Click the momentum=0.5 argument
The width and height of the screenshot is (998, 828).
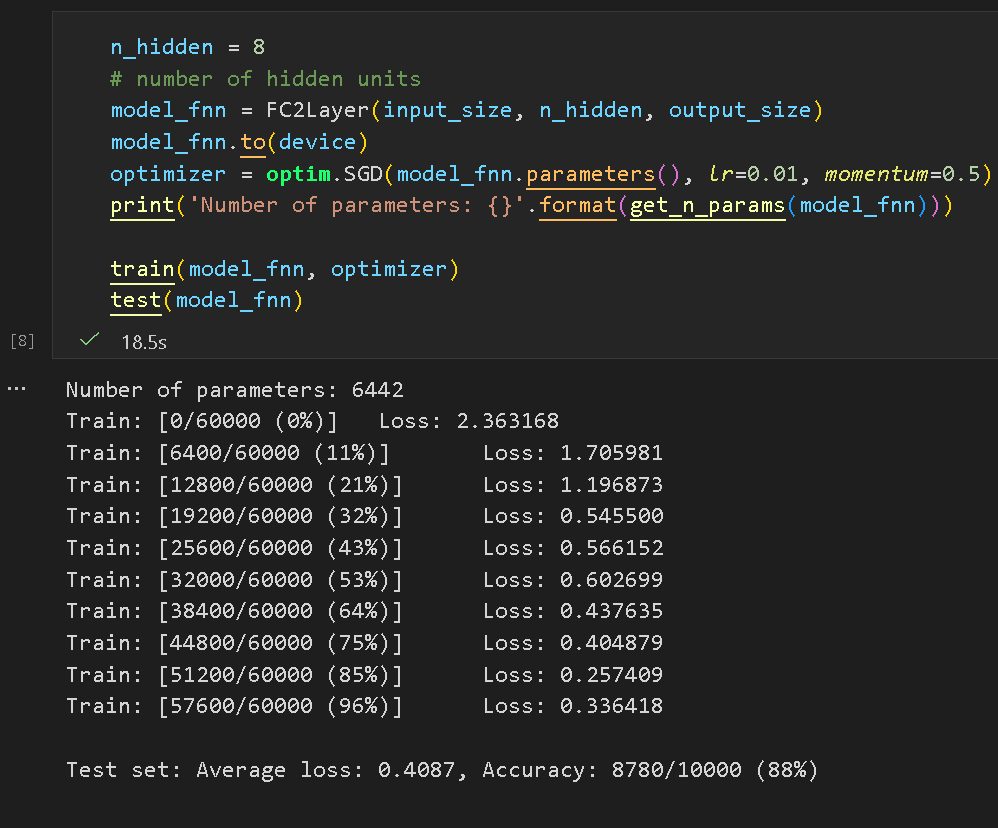[x=906, y=174]
